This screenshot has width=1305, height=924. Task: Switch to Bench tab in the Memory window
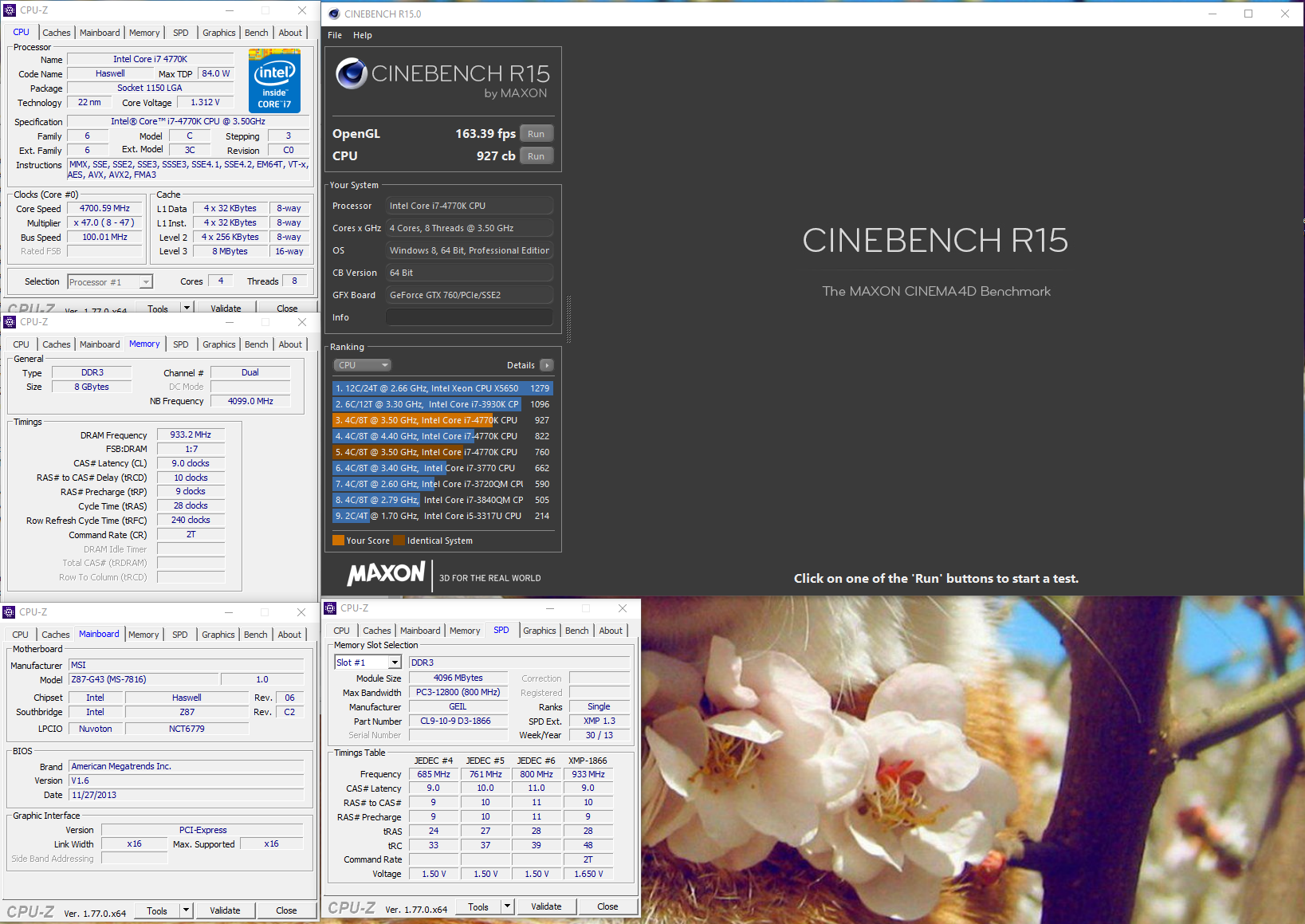click(257, 344)
